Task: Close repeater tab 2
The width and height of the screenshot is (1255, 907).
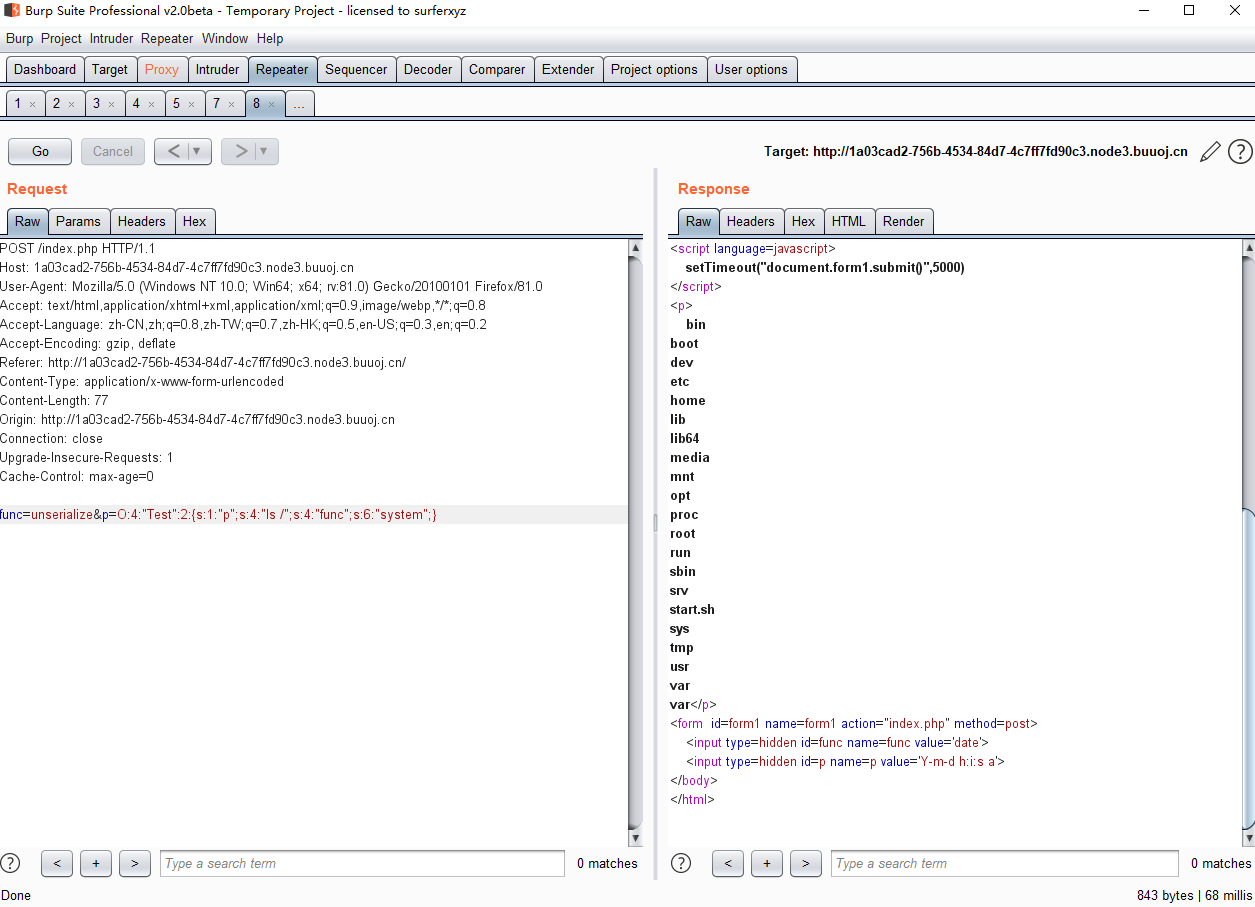Action: click(71, 104)
